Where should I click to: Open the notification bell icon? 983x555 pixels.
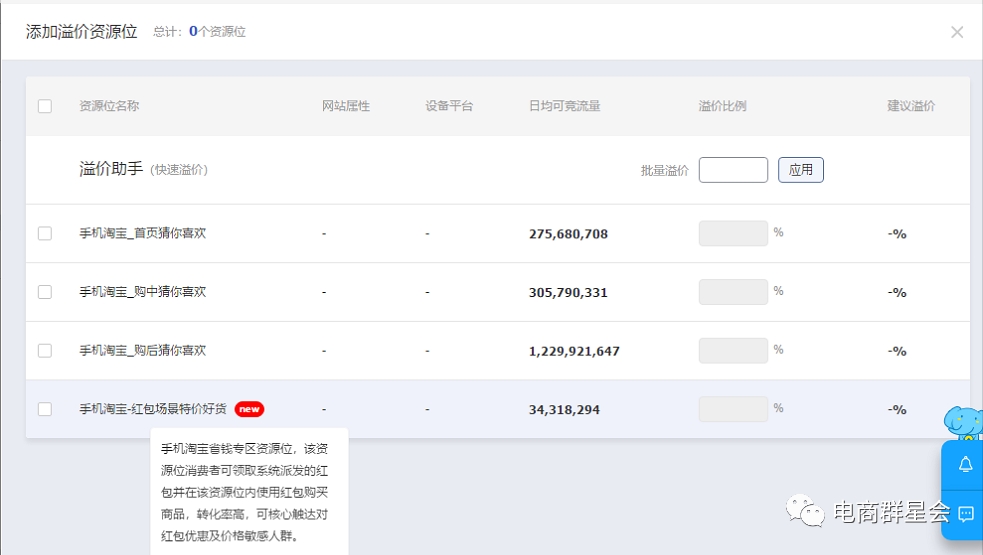pyautogui.click(x=965, y=465)
